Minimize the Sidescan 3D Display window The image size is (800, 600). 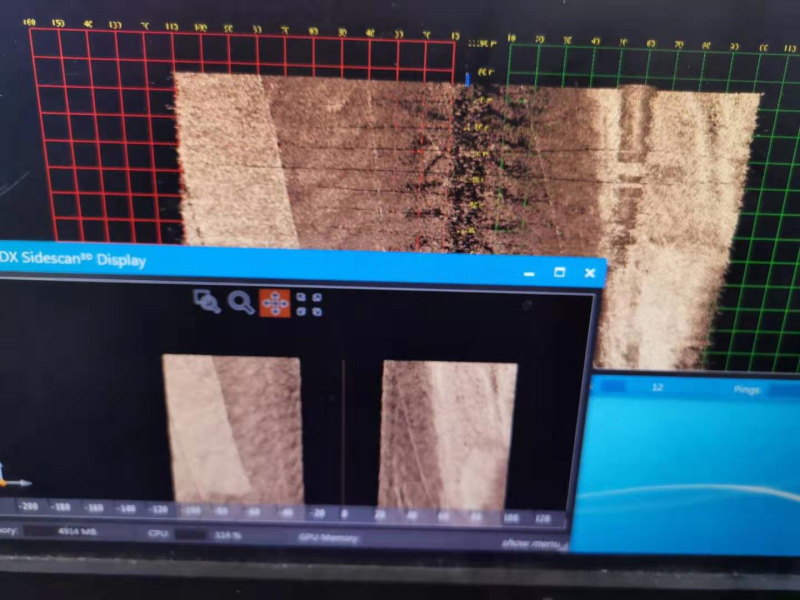(529, 273)
